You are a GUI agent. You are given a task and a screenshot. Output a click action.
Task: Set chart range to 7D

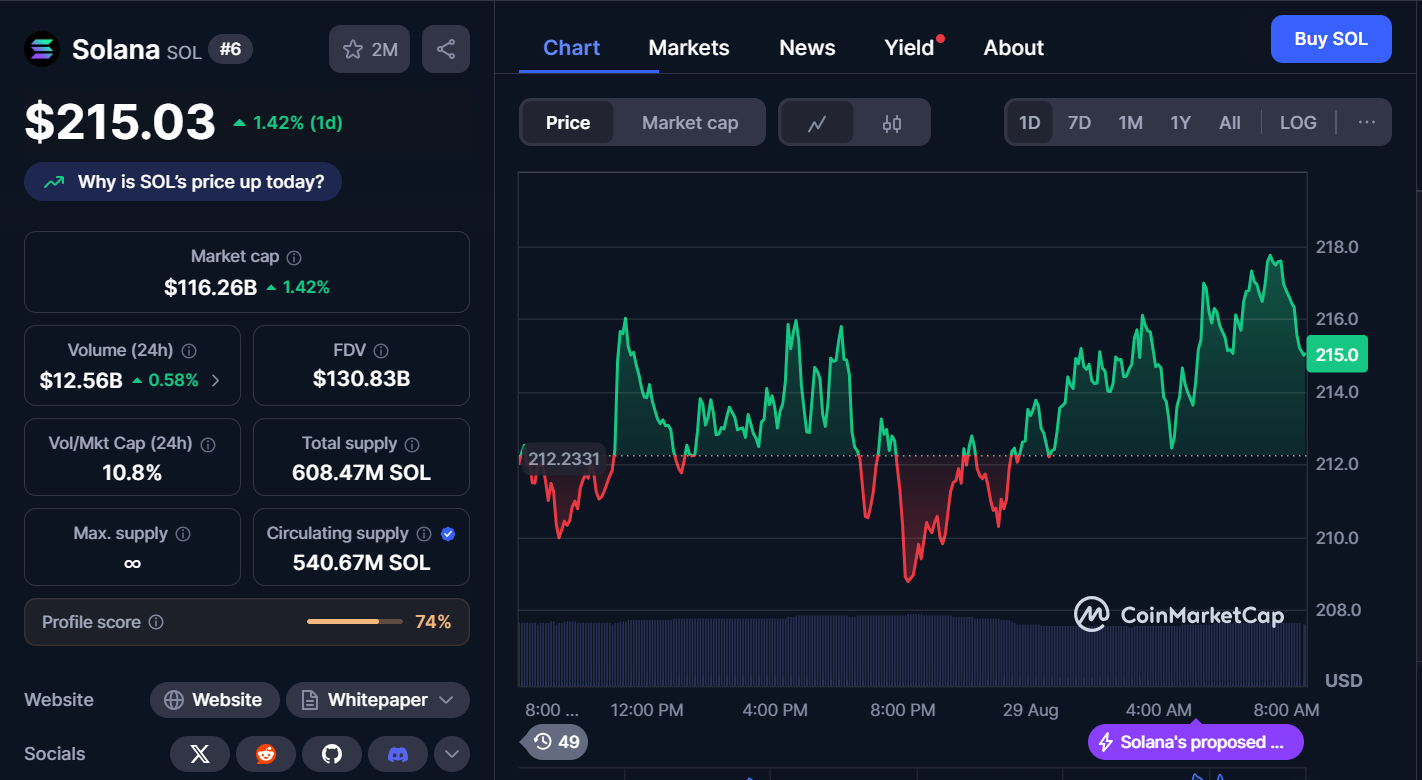[1079, 123]
